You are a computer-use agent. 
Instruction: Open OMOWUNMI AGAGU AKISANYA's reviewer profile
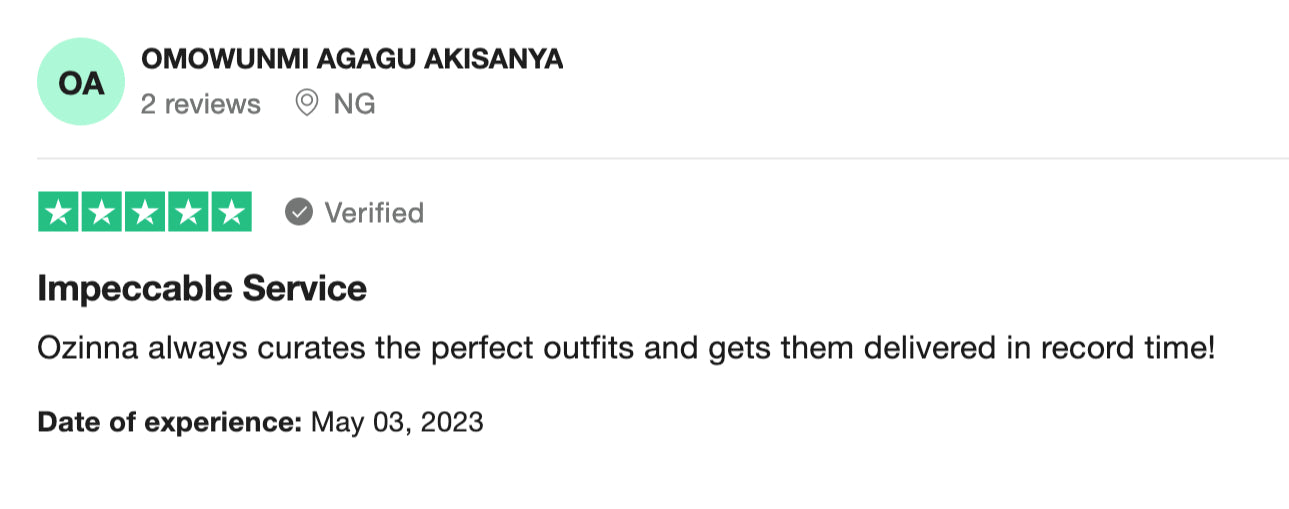352,59
